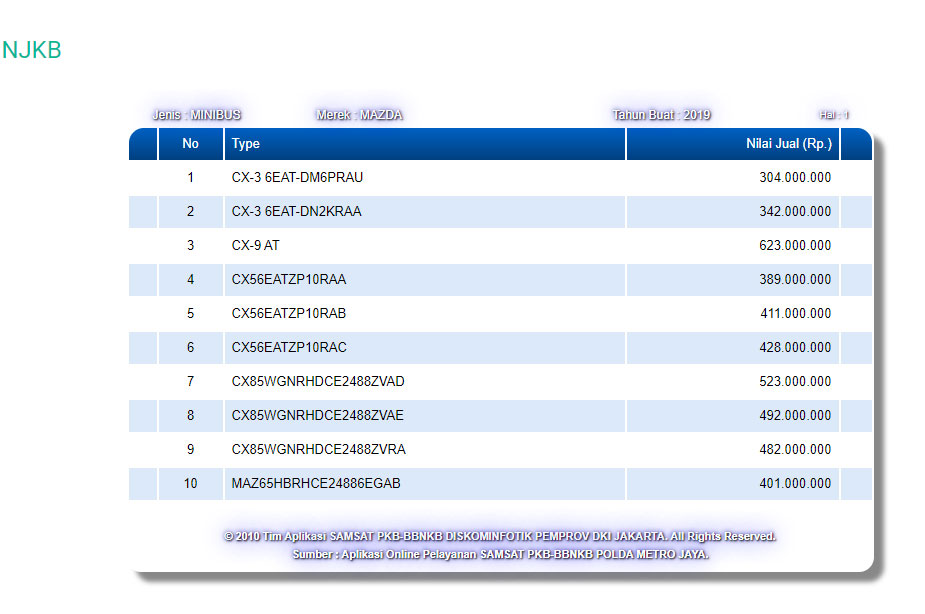Select the type CX85WGNRHDCE2488ZVAE
The image size is (925, 614).
(317, 416)
